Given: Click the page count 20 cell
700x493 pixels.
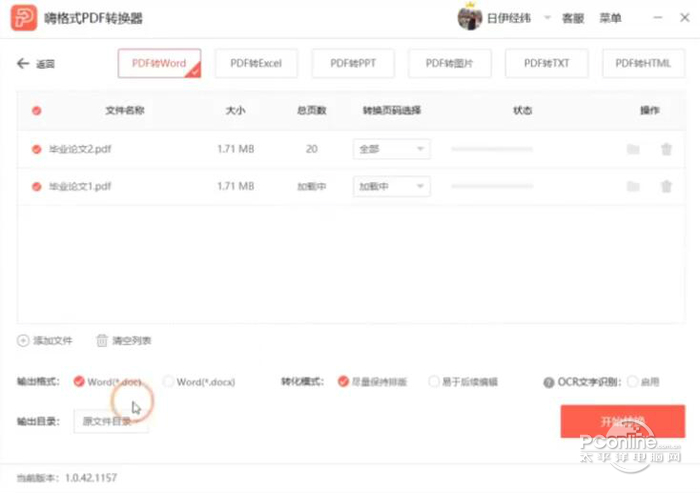Looking at the screenshot, I should 312,149.
